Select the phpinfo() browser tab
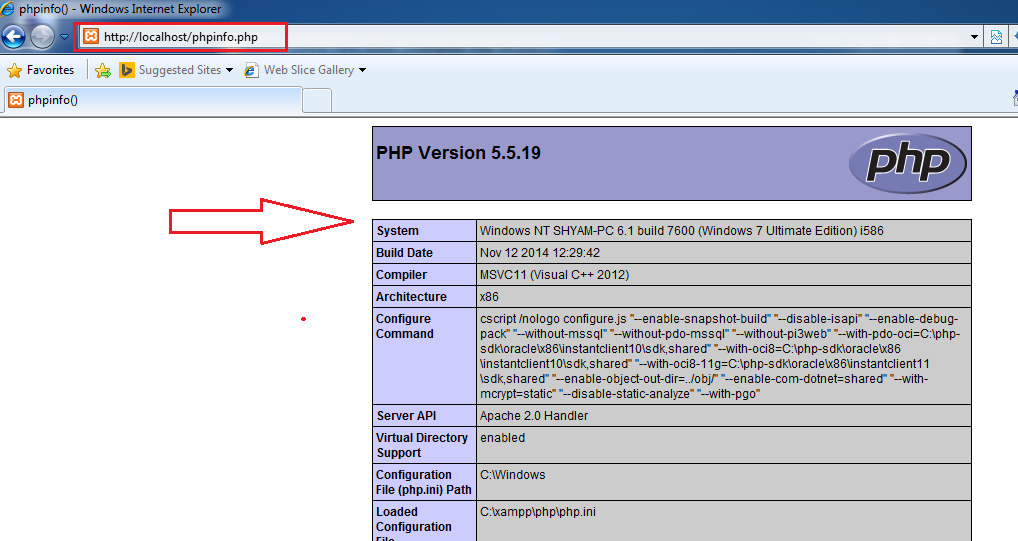The height and width of the screenshot is (541, 1018). tap(153, 100)
